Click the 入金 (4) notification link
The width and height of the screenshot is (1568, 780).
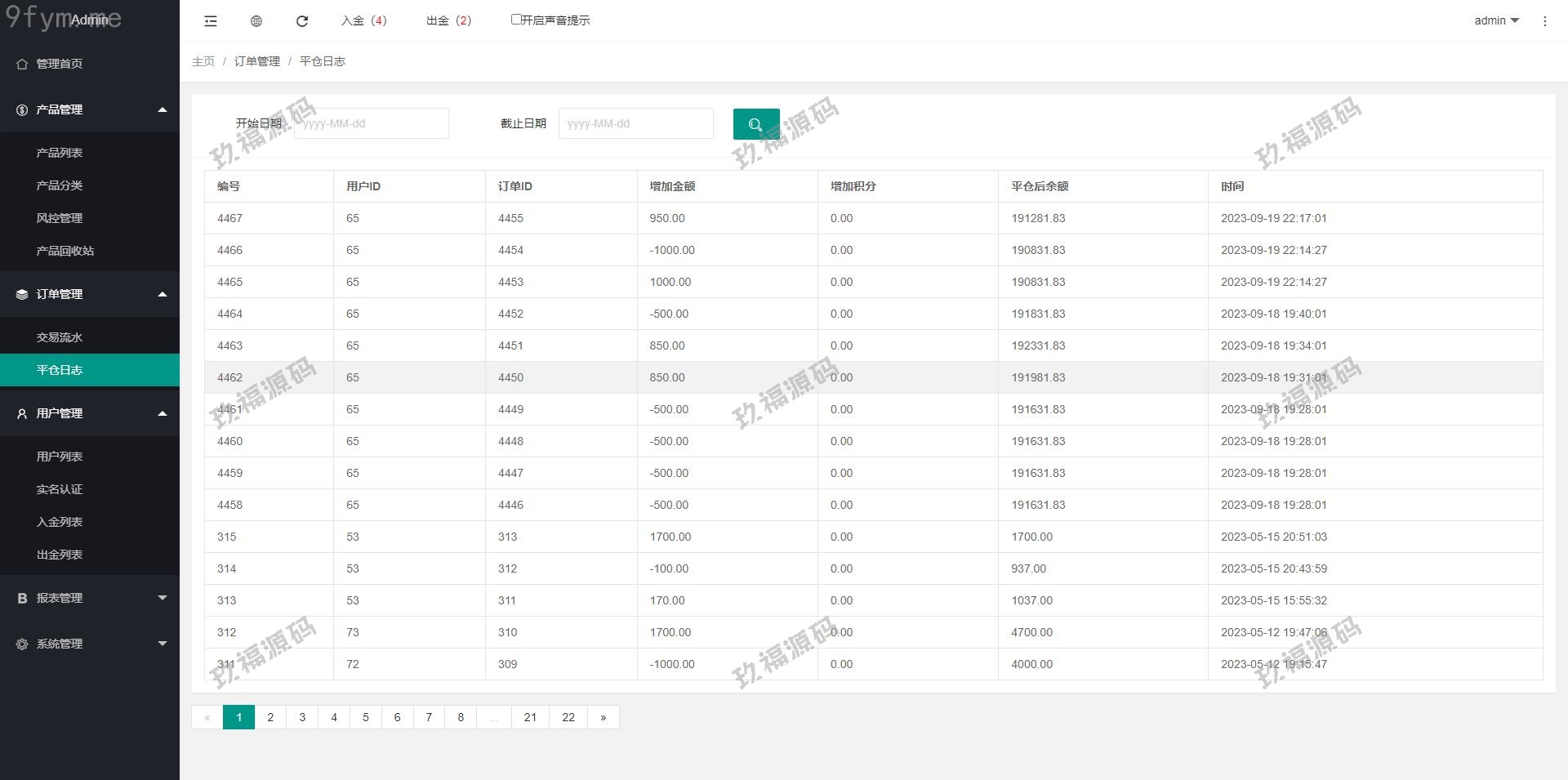tap(364, 20)
